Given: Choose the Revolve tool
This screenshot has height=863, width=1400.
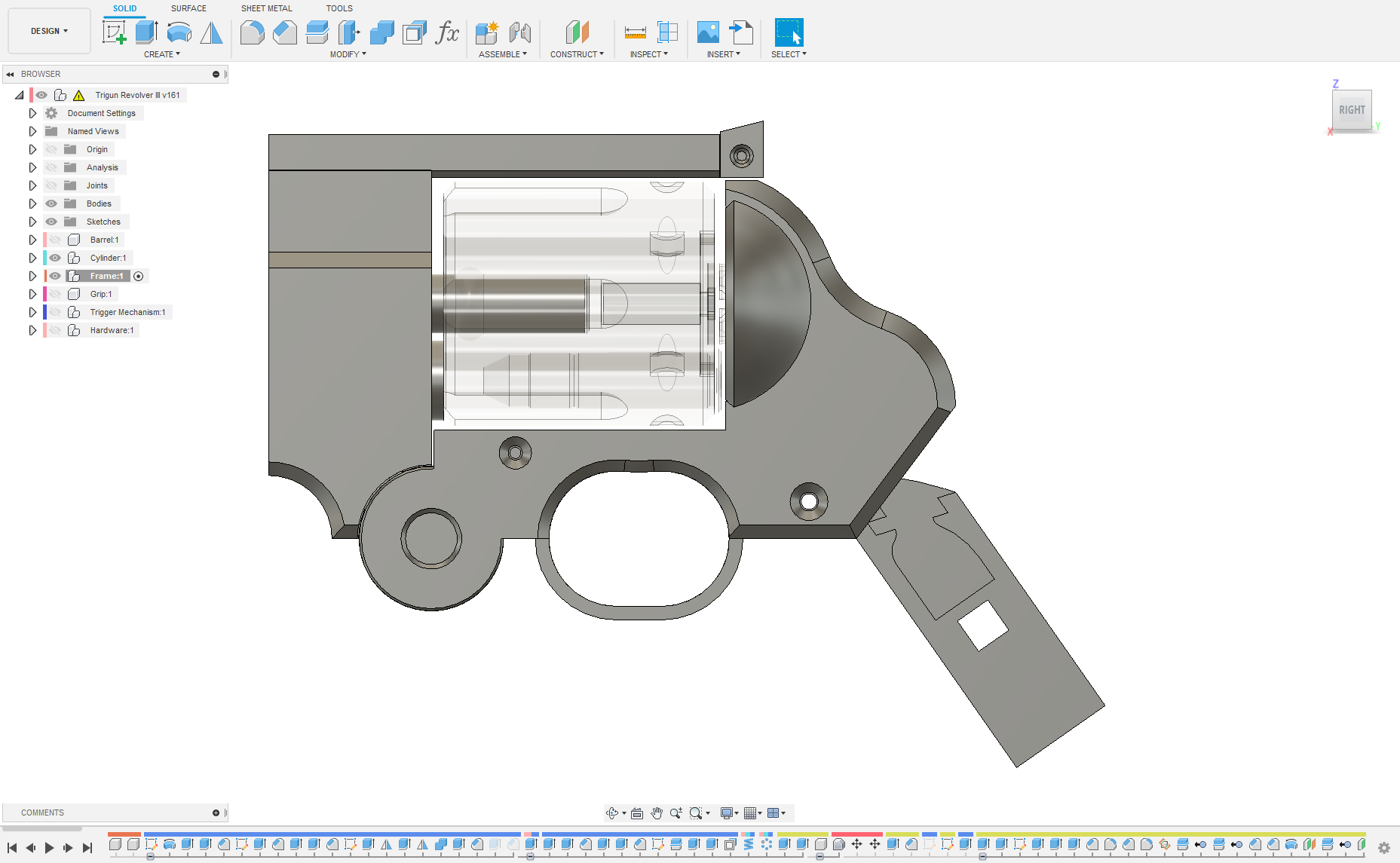Looking at the screenshot, I should tap(179, 32).
